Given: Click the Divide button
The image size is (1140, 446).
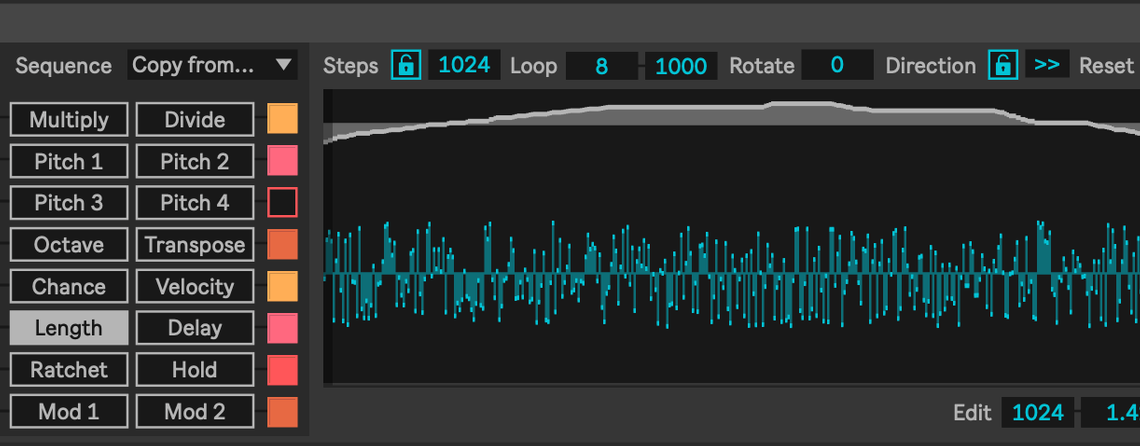Looking at the screenshot, I should (194, 120).
